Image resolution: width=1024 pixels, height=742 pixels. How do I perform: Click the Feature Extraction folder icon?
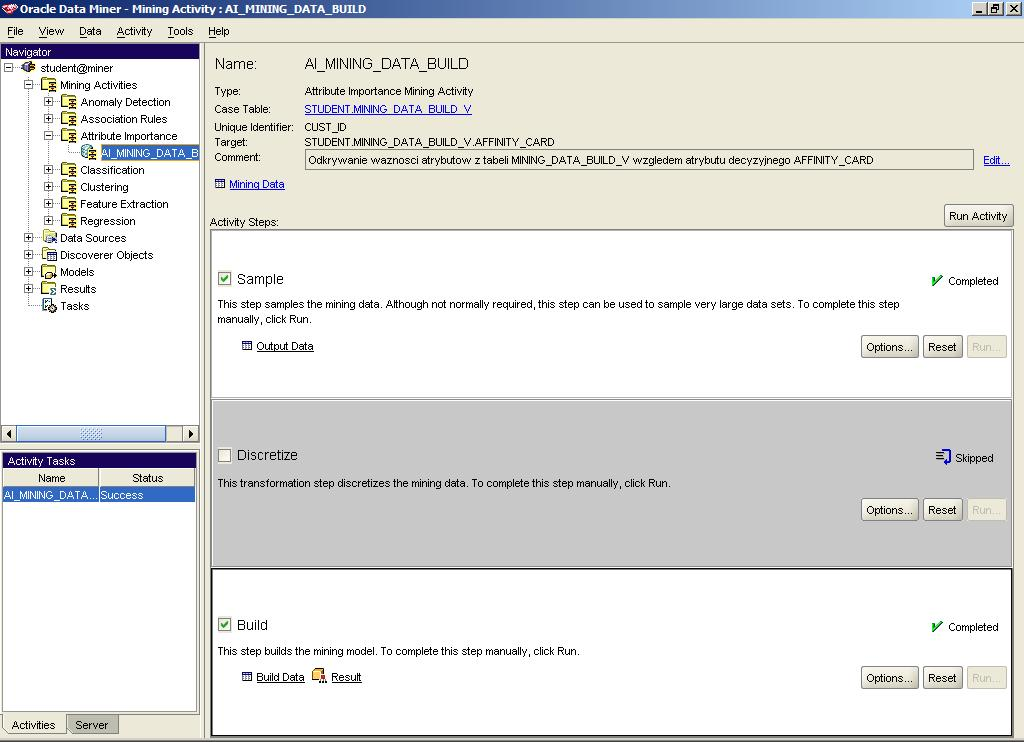point(69,203)
